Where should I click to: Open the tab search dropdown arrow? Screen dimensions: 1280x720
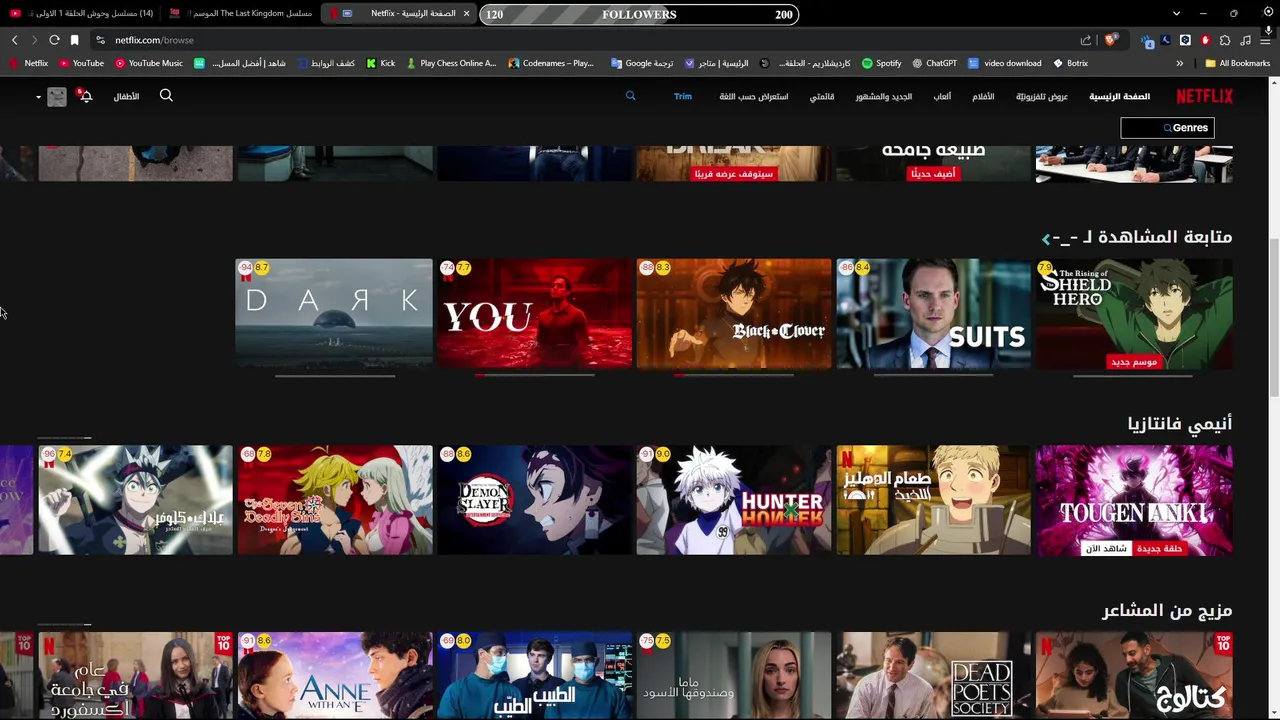click(x=1176, y=14)
